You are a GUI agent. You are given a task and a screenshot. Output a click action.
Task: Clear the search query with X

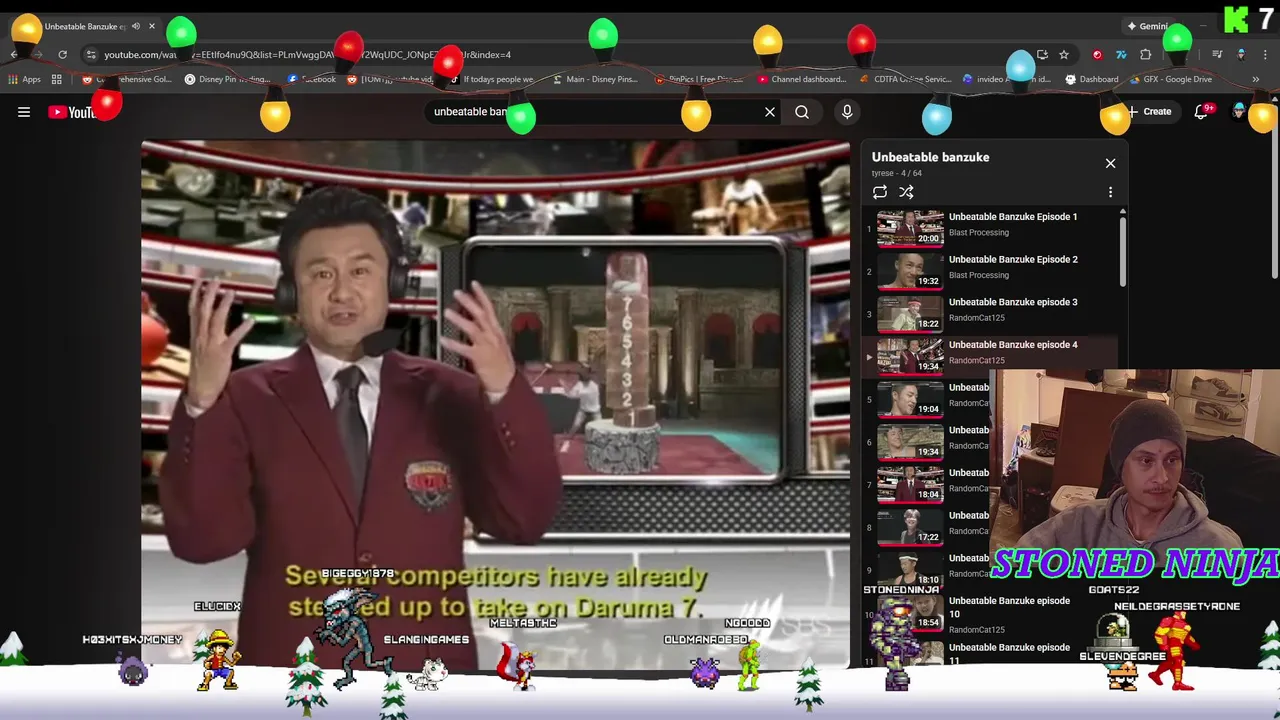point(770,112)
